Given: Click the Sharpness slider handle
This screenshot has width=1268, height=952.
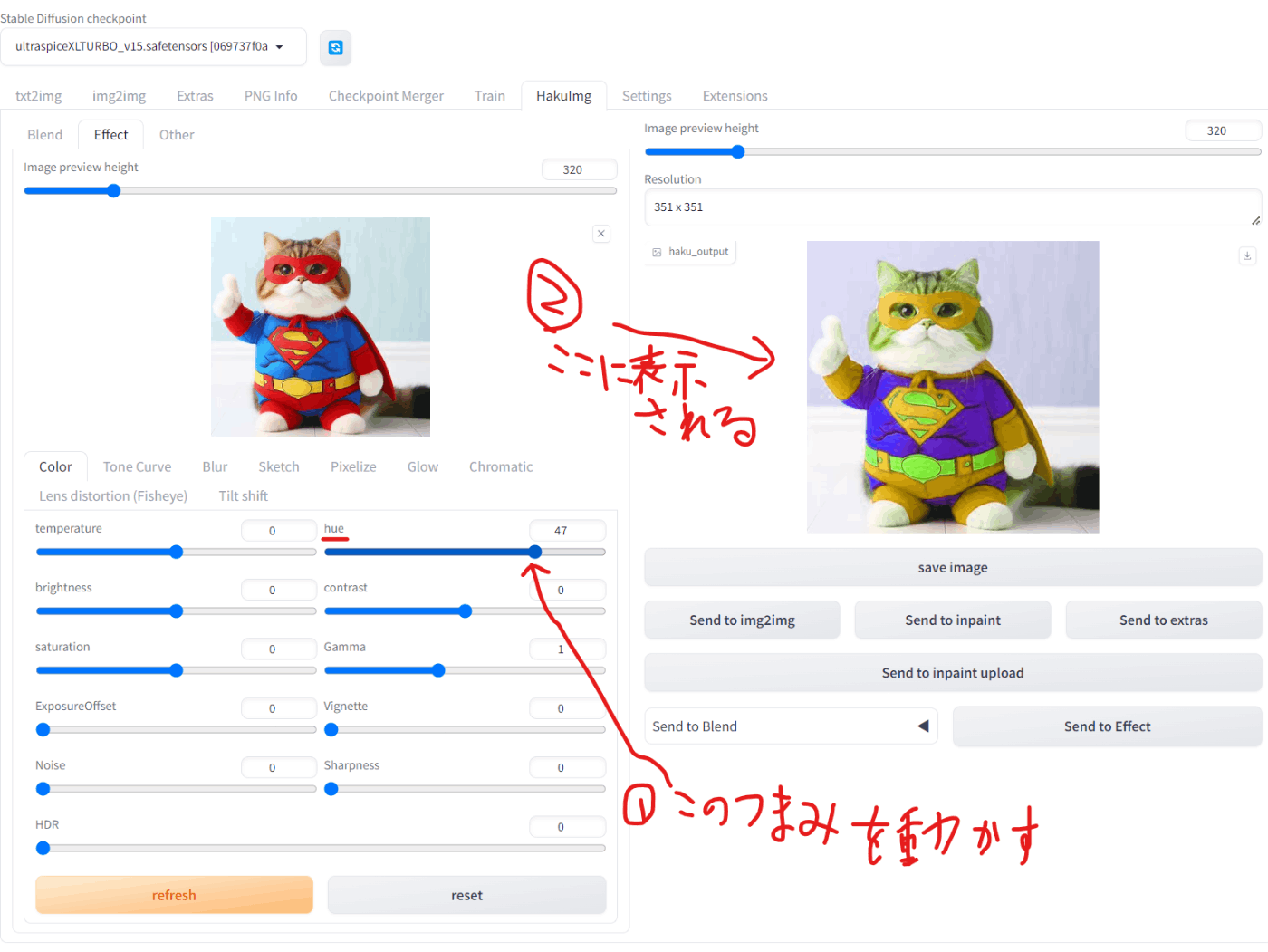Looking at the screenshot, I should pos(331,789).
